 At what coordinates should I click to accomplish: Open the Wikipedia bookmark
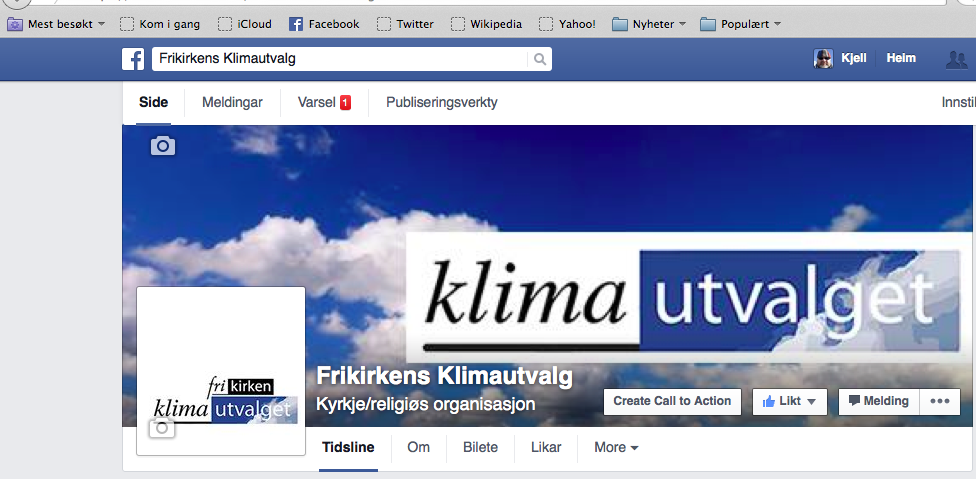coord(486,24)
